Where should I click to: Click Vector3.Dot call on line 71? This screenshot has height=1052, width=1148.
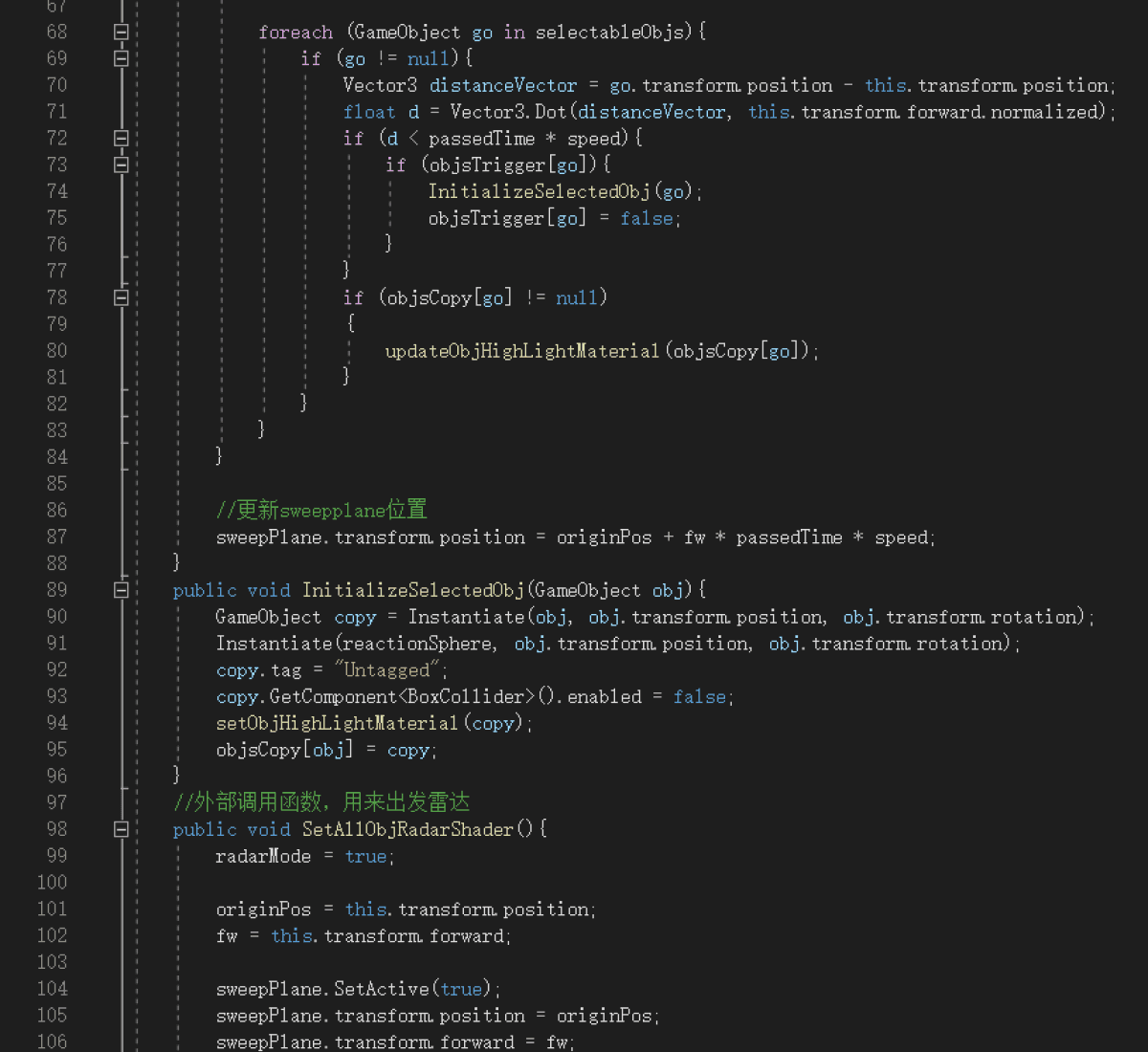[x=508, y=112]
